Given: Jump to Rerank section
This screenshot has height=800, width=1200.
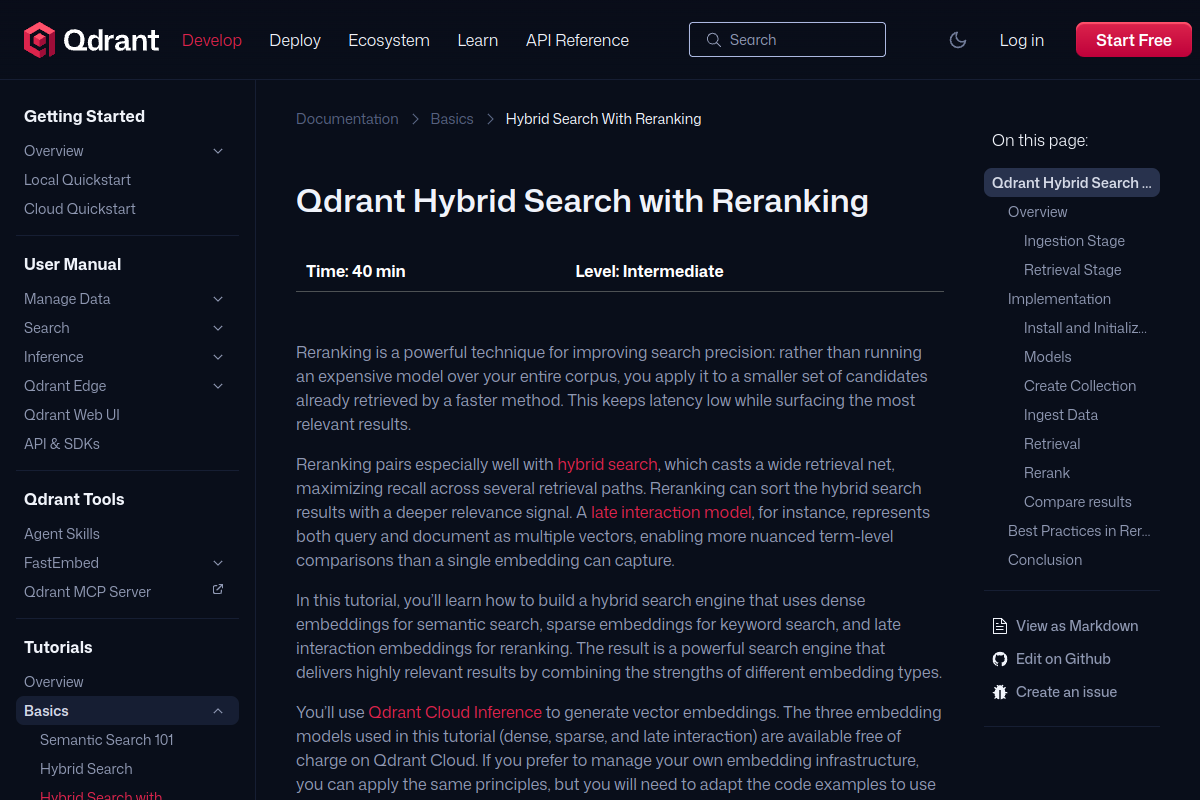Looking at the screenshot, I should [1047, 473].
